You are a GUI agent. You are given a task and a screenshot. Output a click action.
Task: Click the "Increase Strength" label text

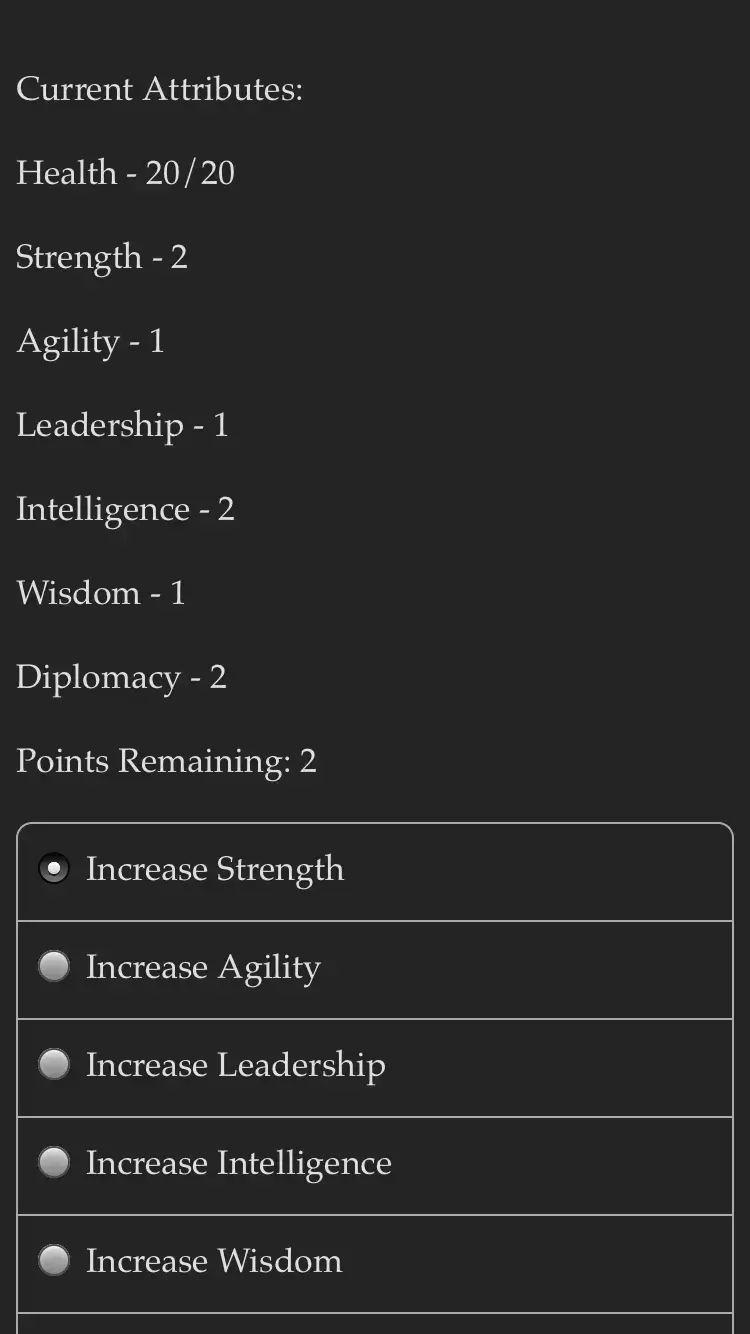click(x=215, y=869)
